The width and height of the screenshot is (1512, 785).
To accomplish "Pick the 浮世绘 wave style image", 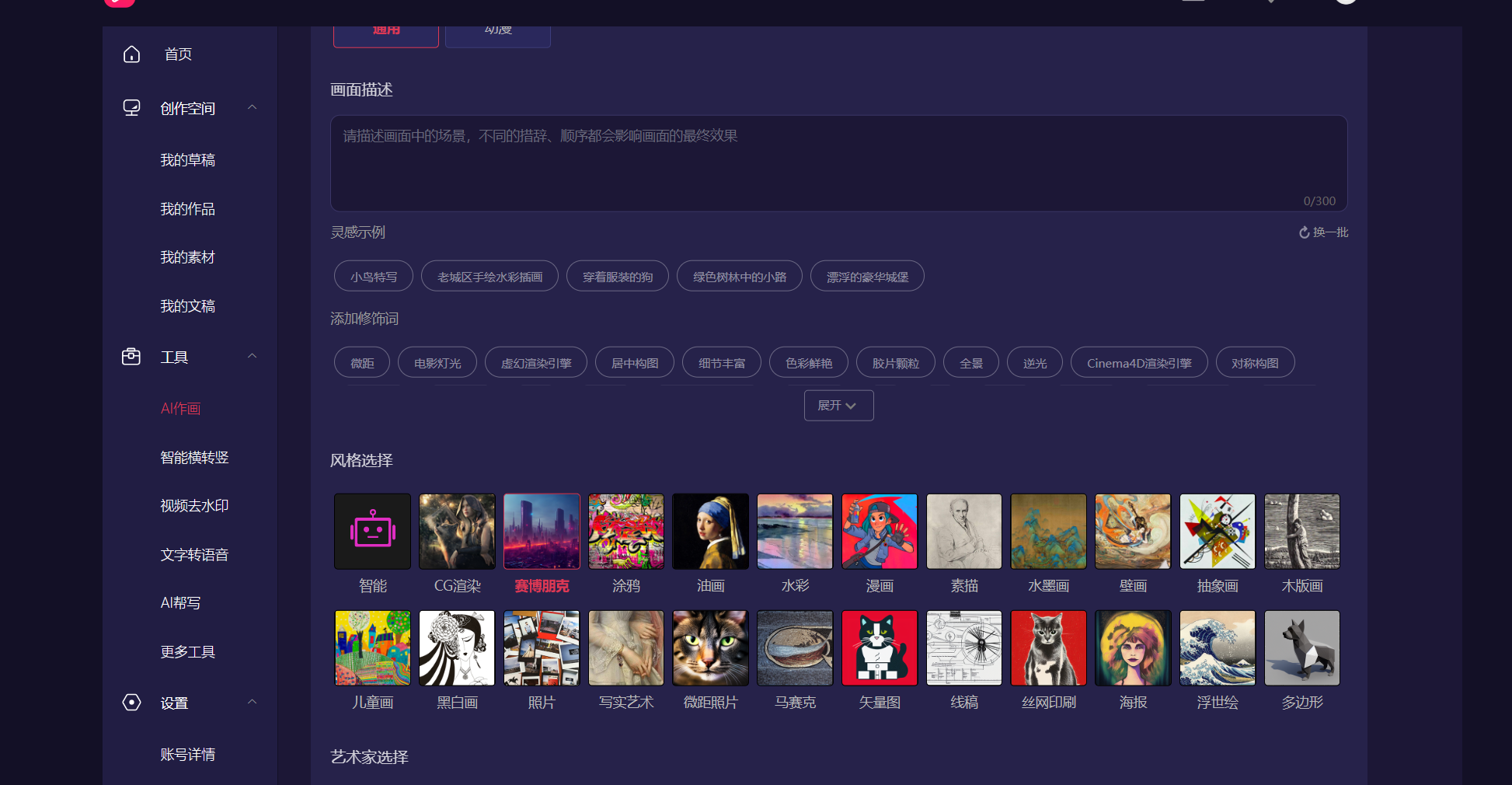I will [1217, 648].
